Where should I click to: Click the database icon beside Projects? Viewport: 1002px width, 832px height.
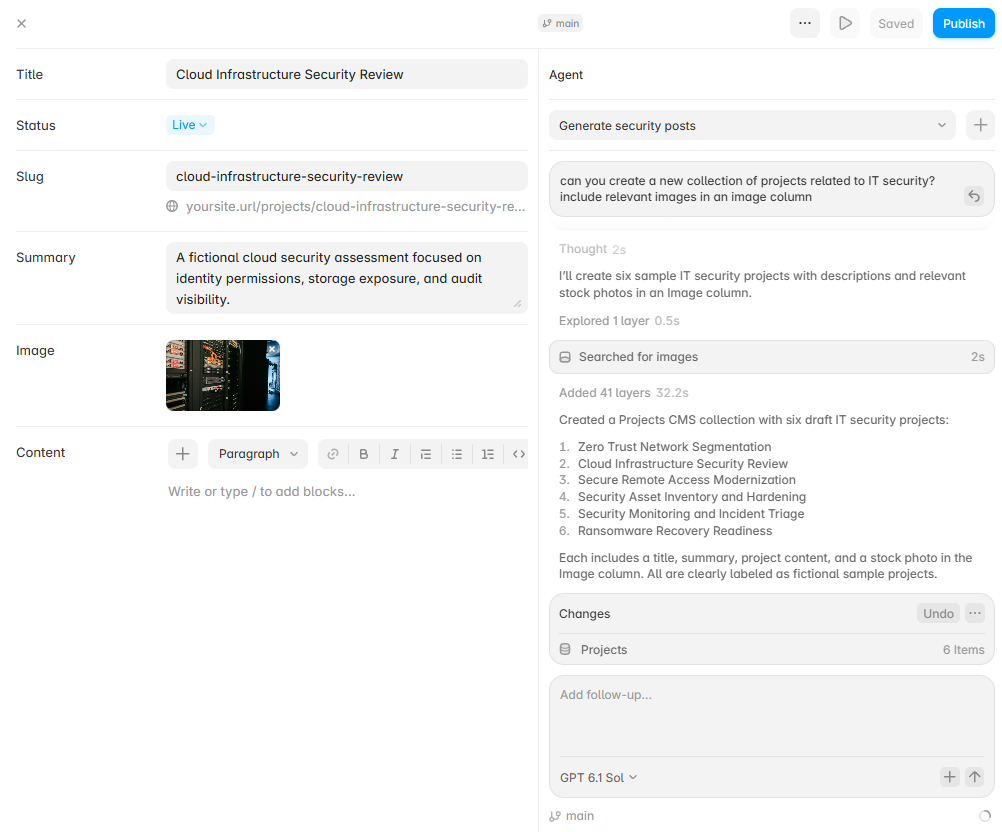point(565,649)
